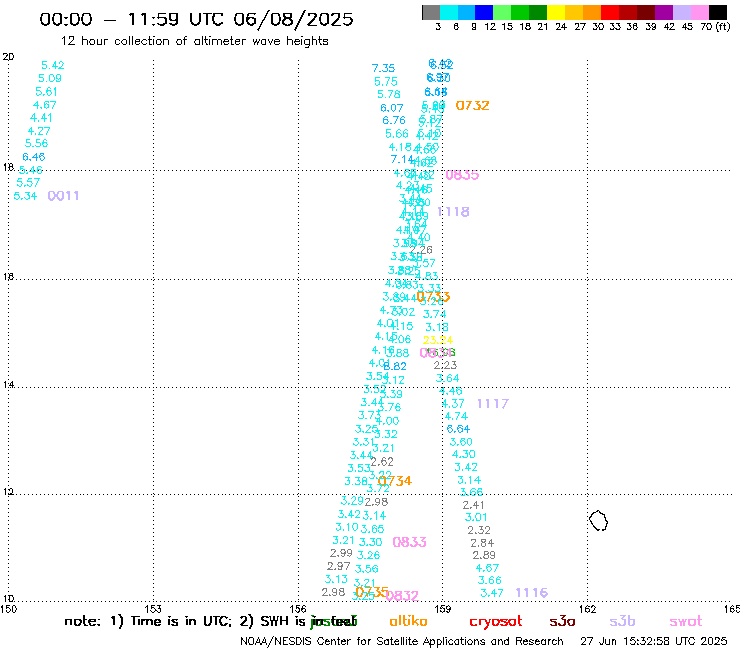Select the pink 'swot' legend label

[x=686, y=622]
